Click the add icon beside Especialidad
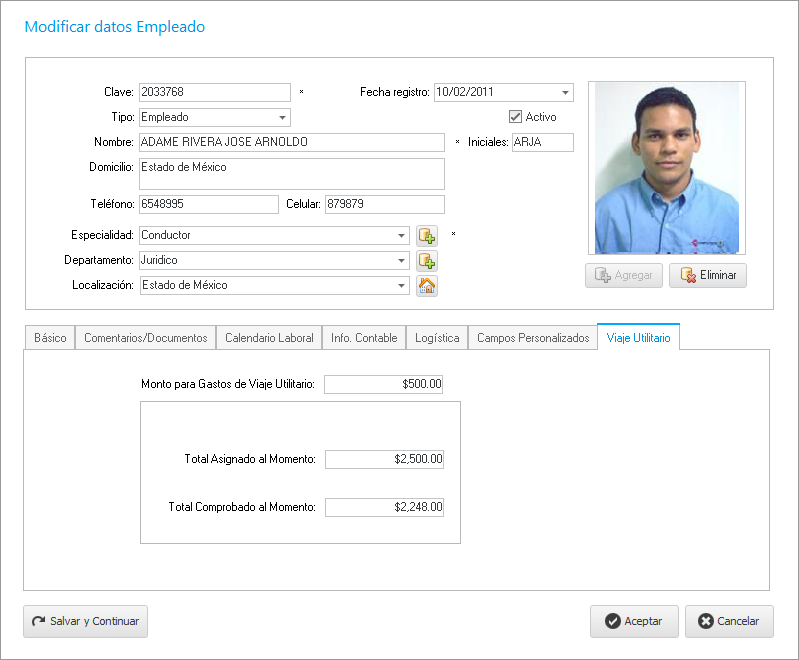 [x=427, y=236]
